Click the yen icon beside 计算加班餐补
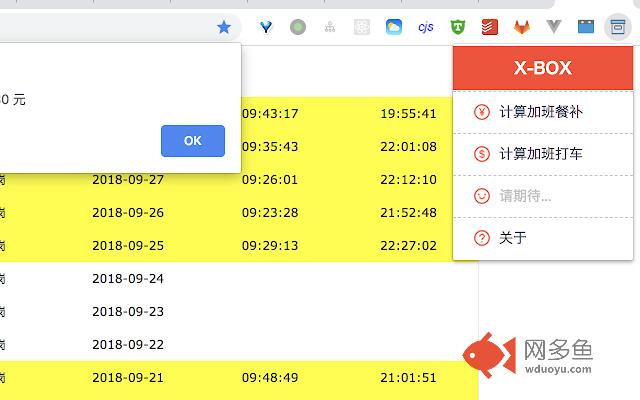Image resolution: width=640 pixels, height=400 pixels. click(x=482, y=112)
